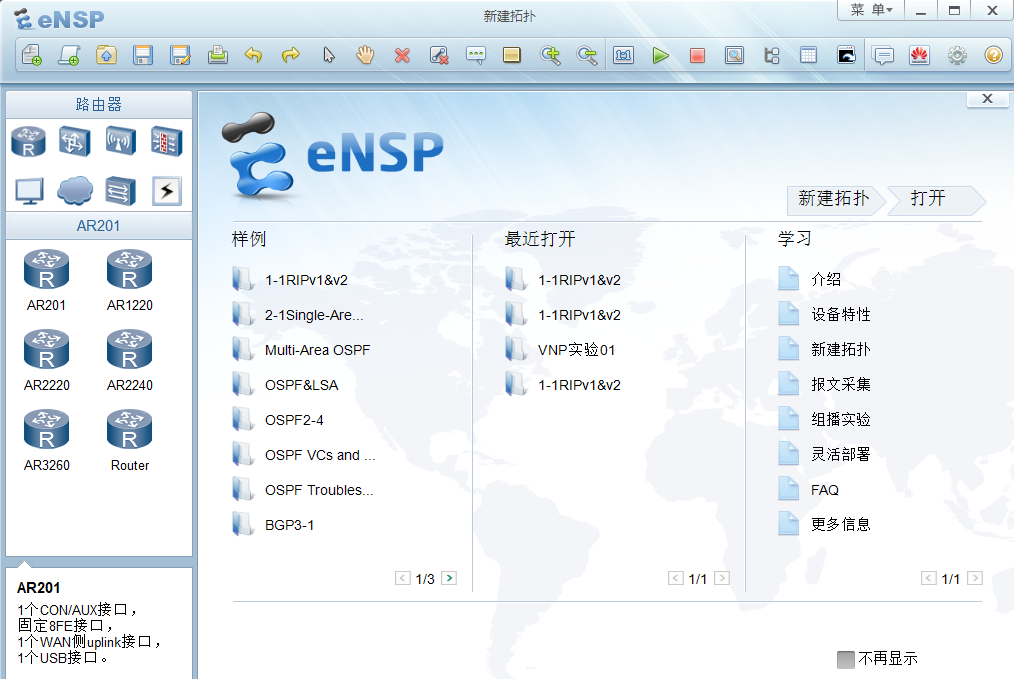Check the 不再显示 checkbox
Image resolution: width=1014 pixels, height=679 pixels.
(x=845, y=660)
